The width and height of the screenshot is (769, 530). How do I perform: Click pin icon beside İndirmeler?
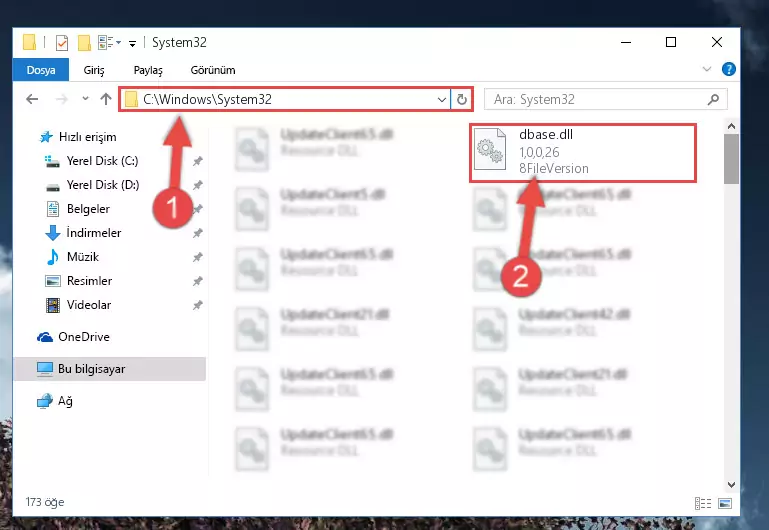(x=198, y=233)
